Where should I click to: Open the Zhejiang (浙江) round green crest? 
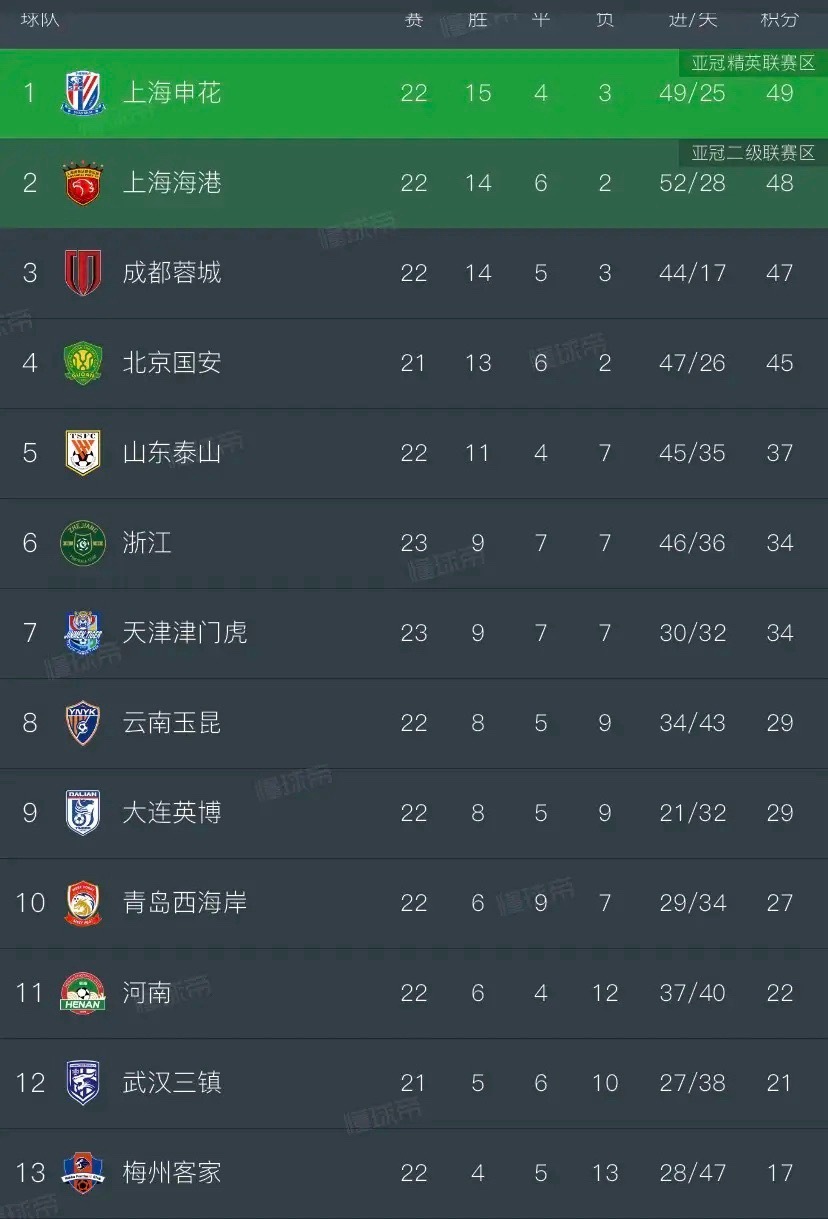(x=83, y=543)
